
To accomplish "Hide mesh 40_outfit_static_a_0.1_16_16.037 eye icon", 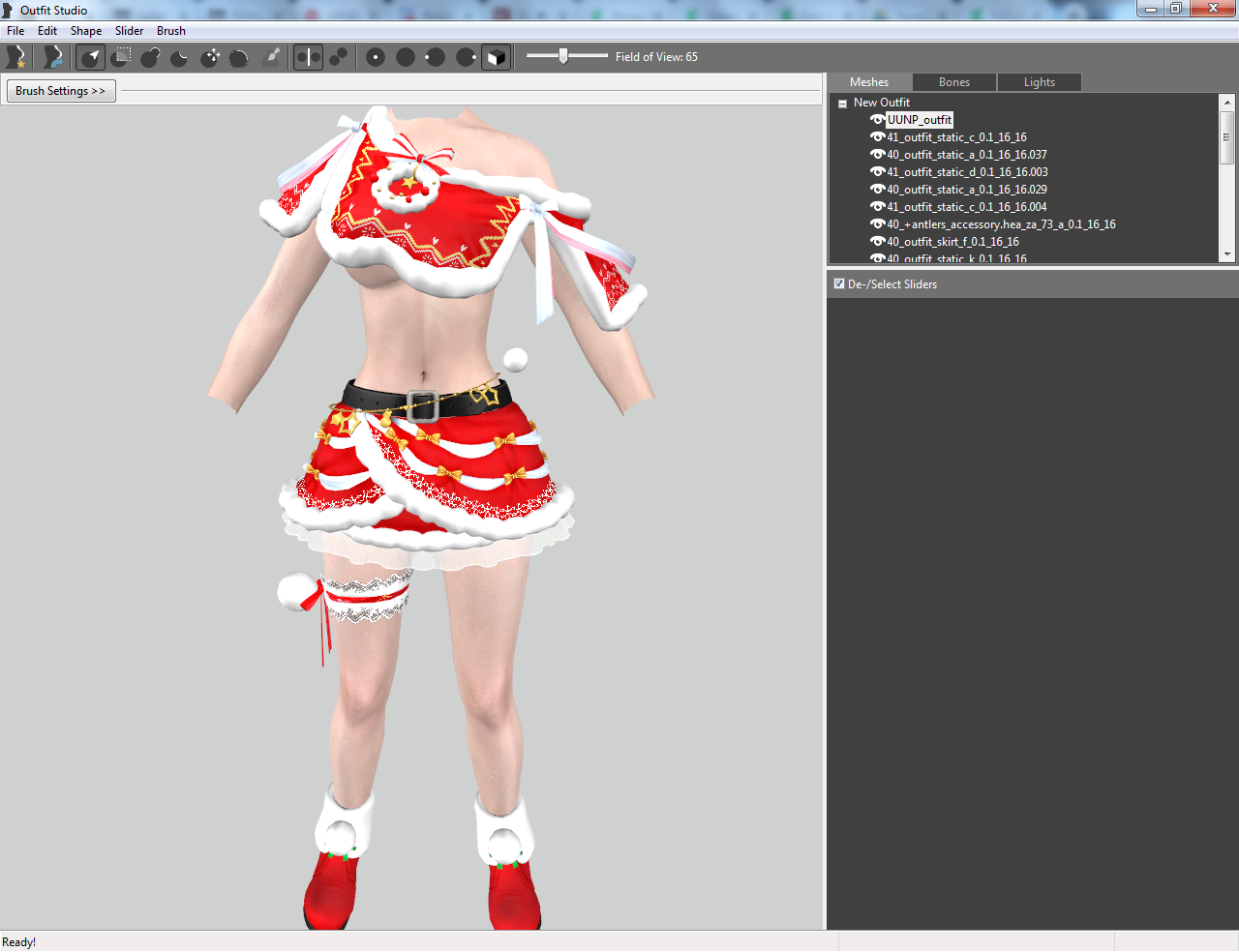I will (x=877, y=155).
